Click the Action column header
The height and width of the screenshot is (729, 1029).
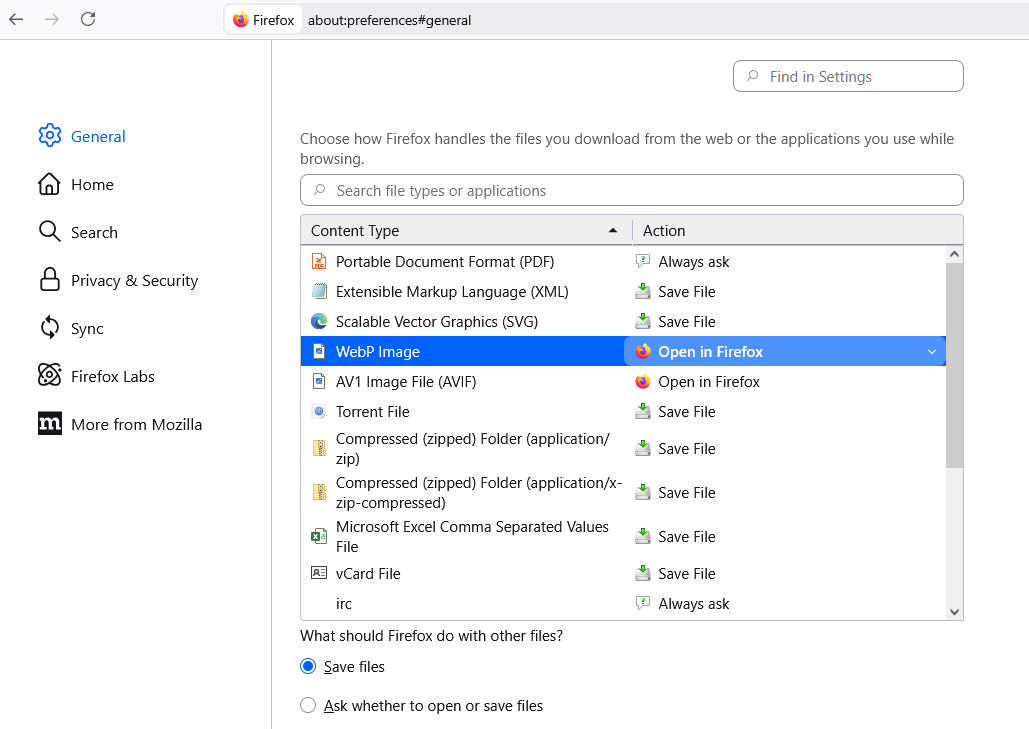(797, 230)
